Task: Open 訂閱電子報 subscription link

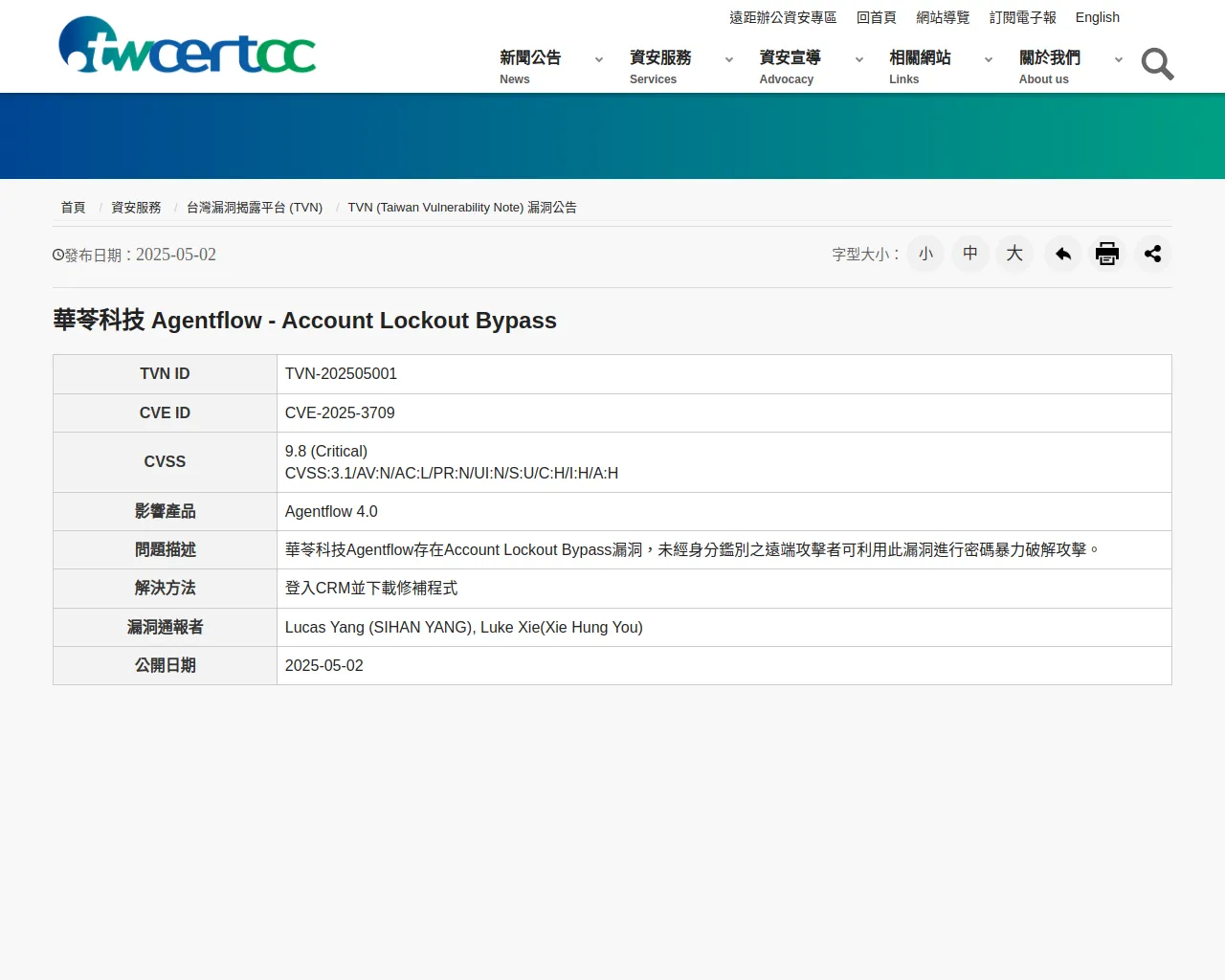Action: tap(1023, 17)
